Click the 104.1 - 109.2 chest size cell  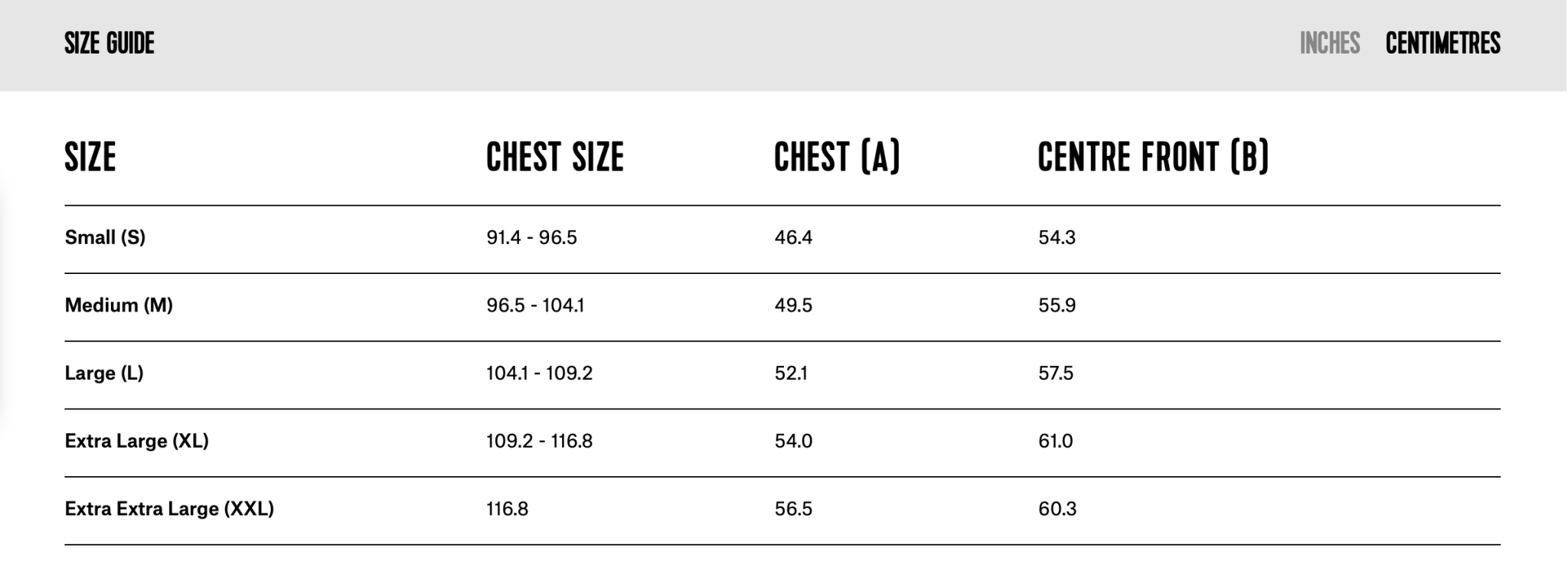point(539,373)
